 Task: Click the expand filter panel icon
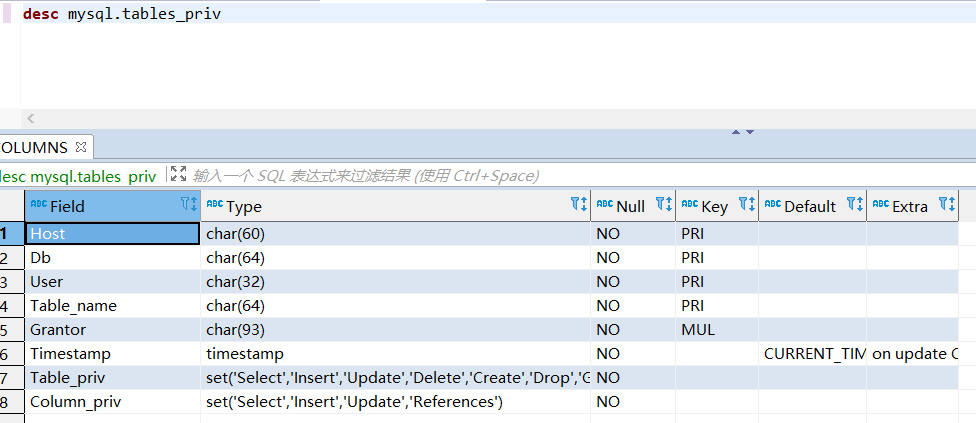(x=178, y=174)
